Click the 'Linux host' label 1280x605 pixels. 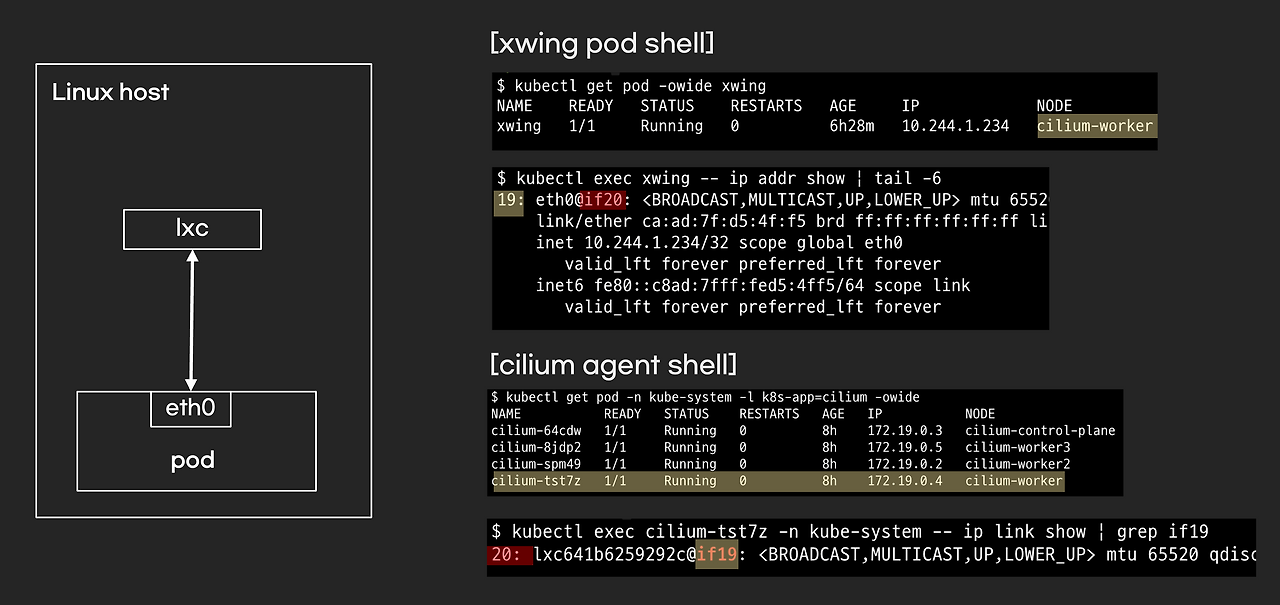tap(111, 92)
